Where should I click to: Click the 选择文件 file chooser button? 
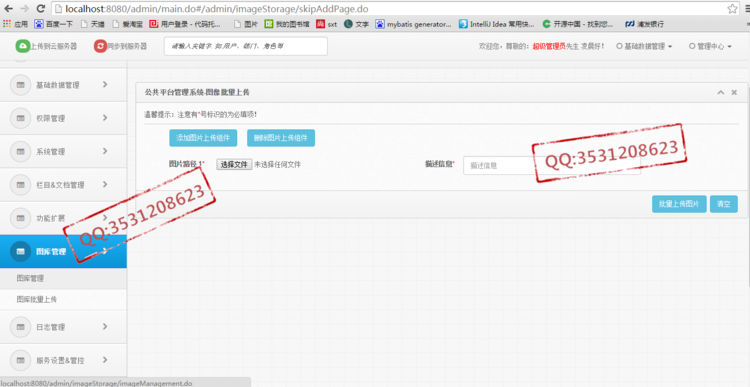(x=234, y=165)
